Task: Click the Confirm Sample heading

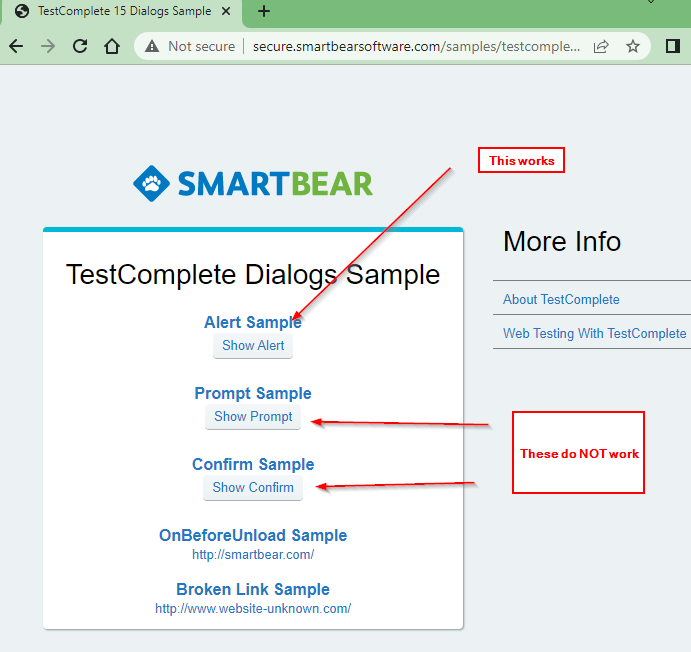Action: [253, 464]
